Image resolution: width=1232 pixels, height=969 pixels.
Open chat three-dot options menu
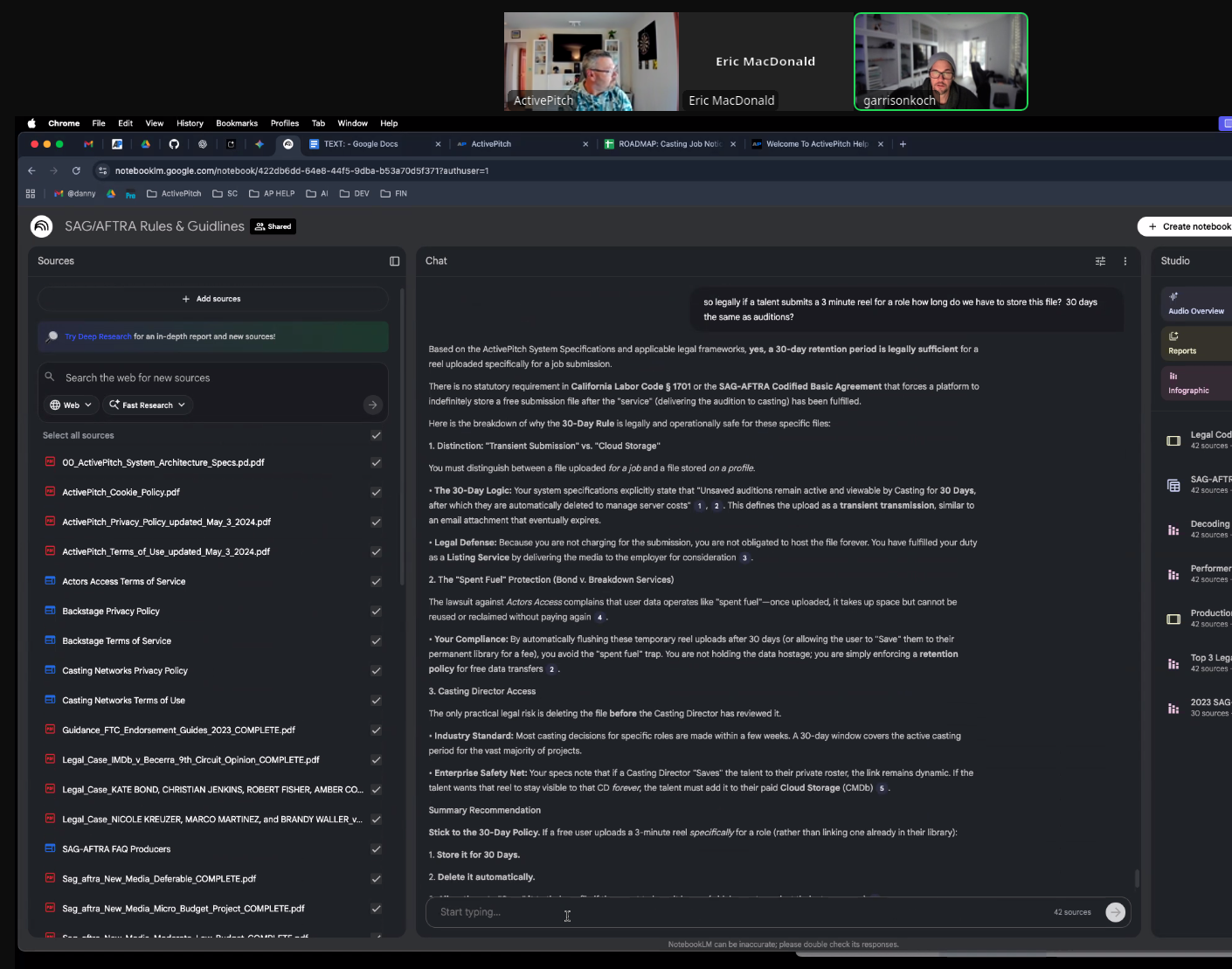tap(1125, 261)
